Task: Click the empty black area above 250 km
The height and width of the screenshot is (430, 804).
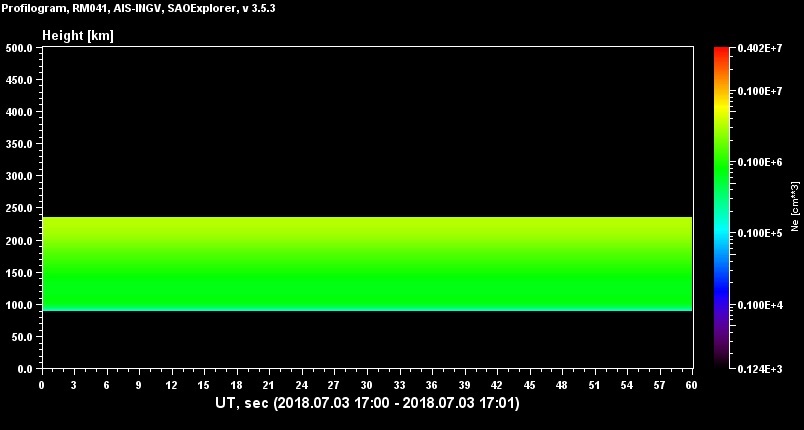Action: 367,130
